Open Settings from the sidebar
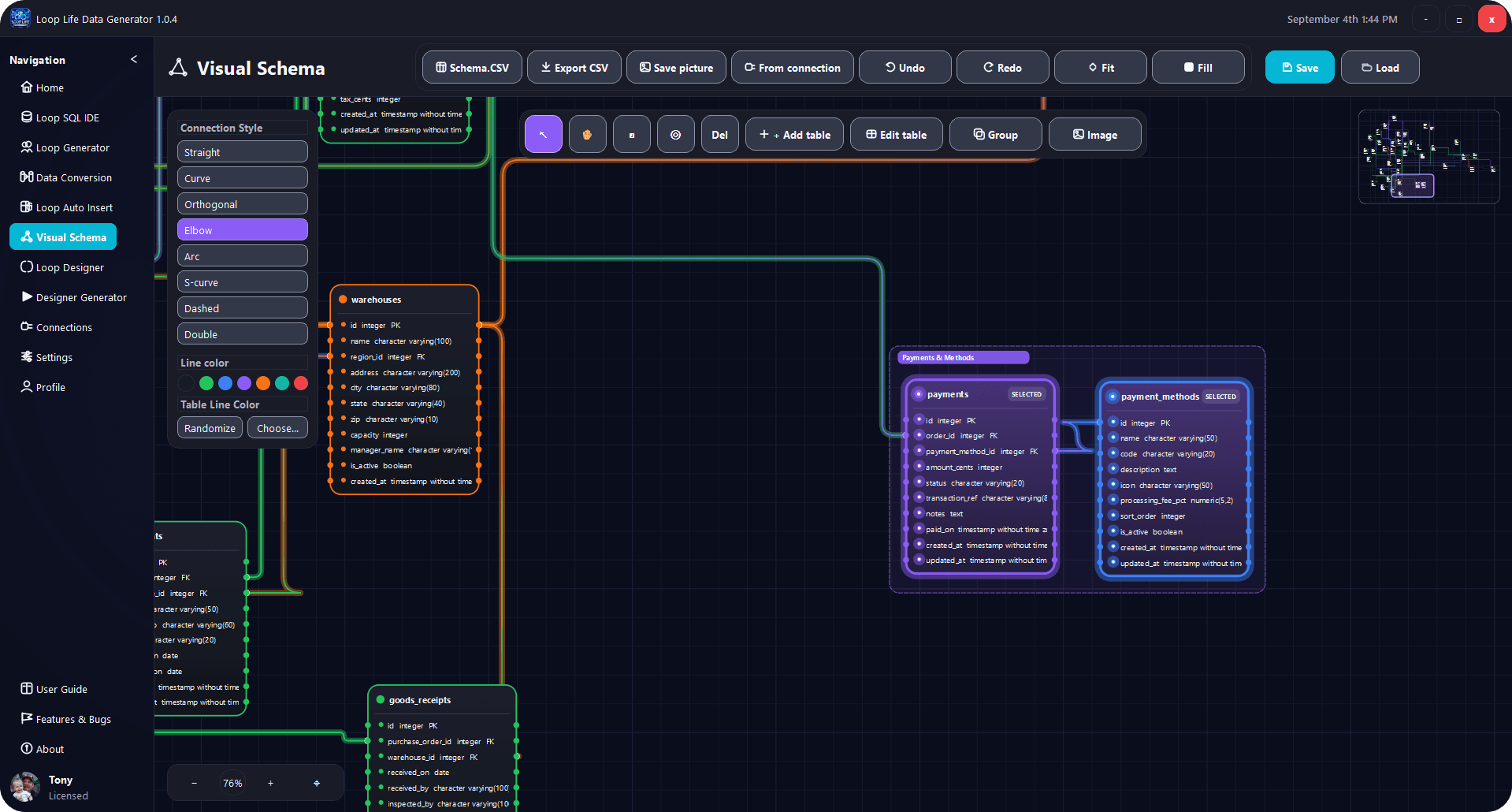This screenshot has height=812, width=1512. pyautogui.click(x=46, y=357)
